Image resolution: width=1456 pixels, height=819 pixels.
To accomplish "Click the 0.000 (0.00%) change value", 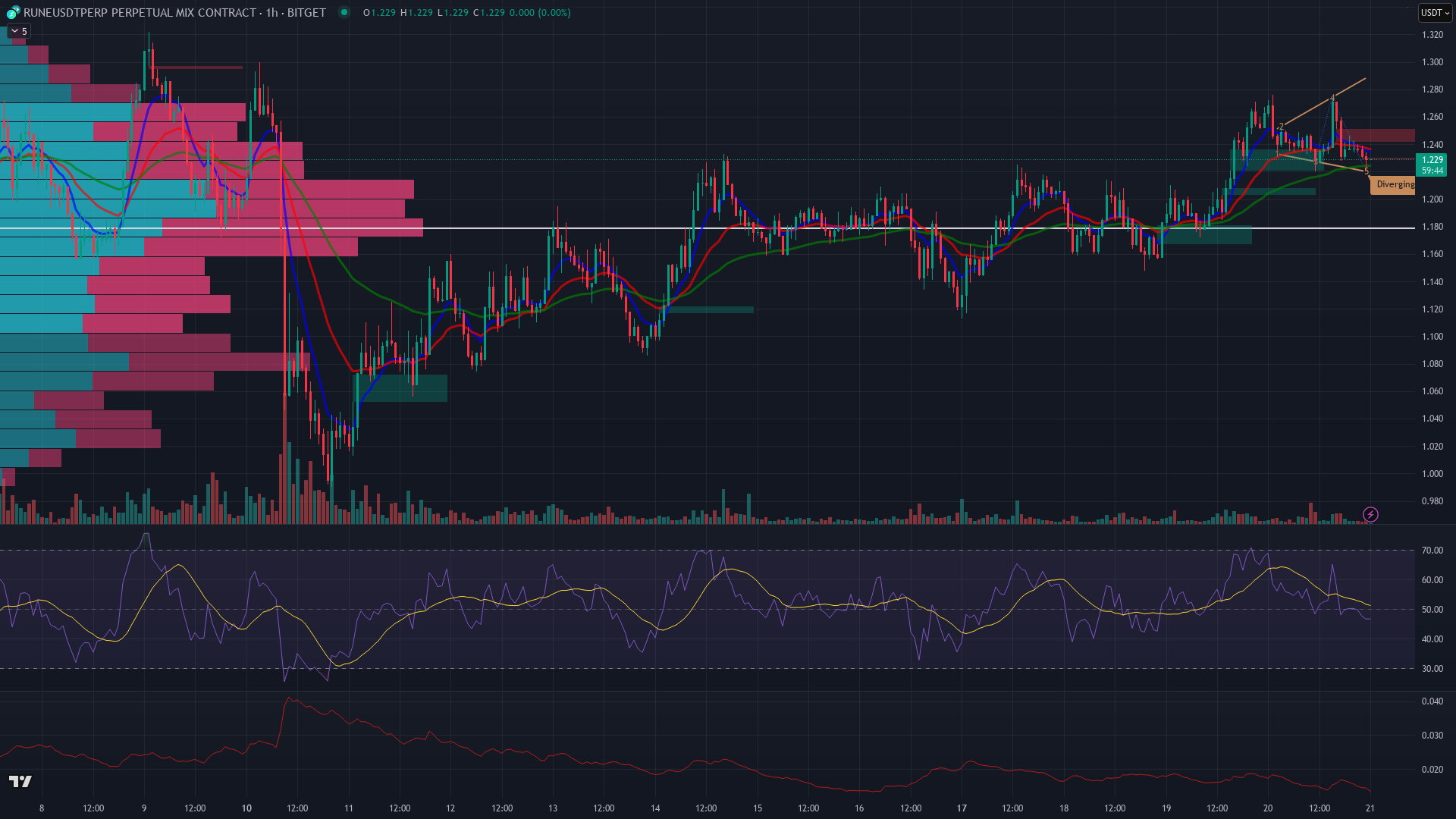I will (539, 12).
